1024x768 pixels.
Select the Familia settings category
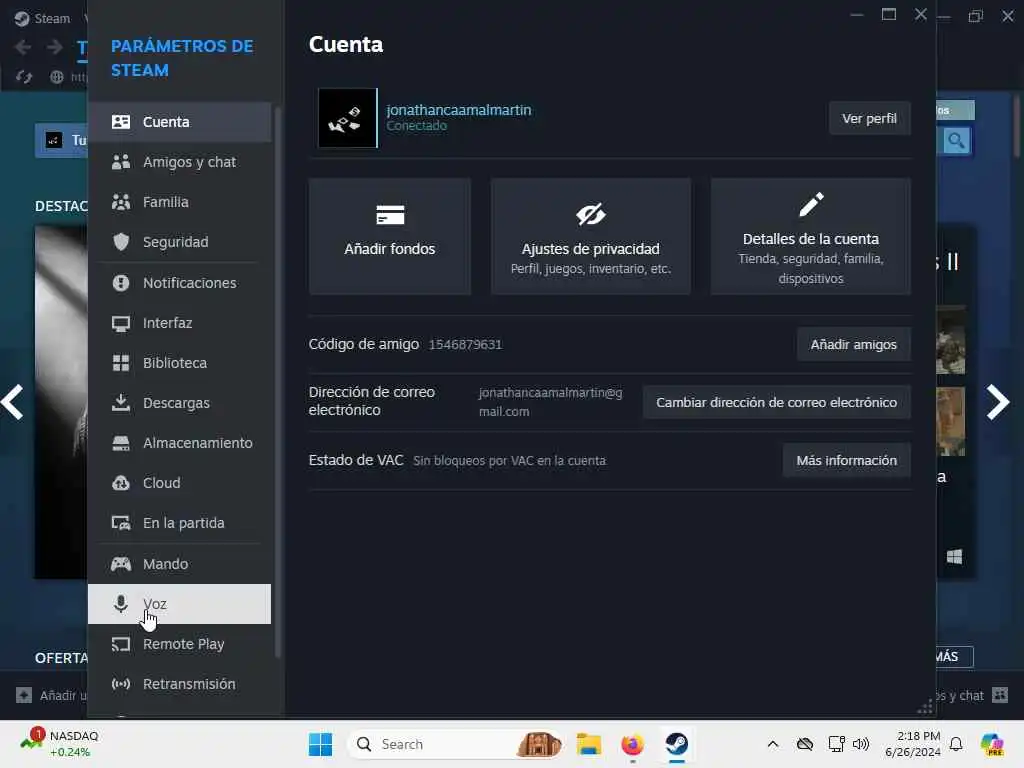180,202
